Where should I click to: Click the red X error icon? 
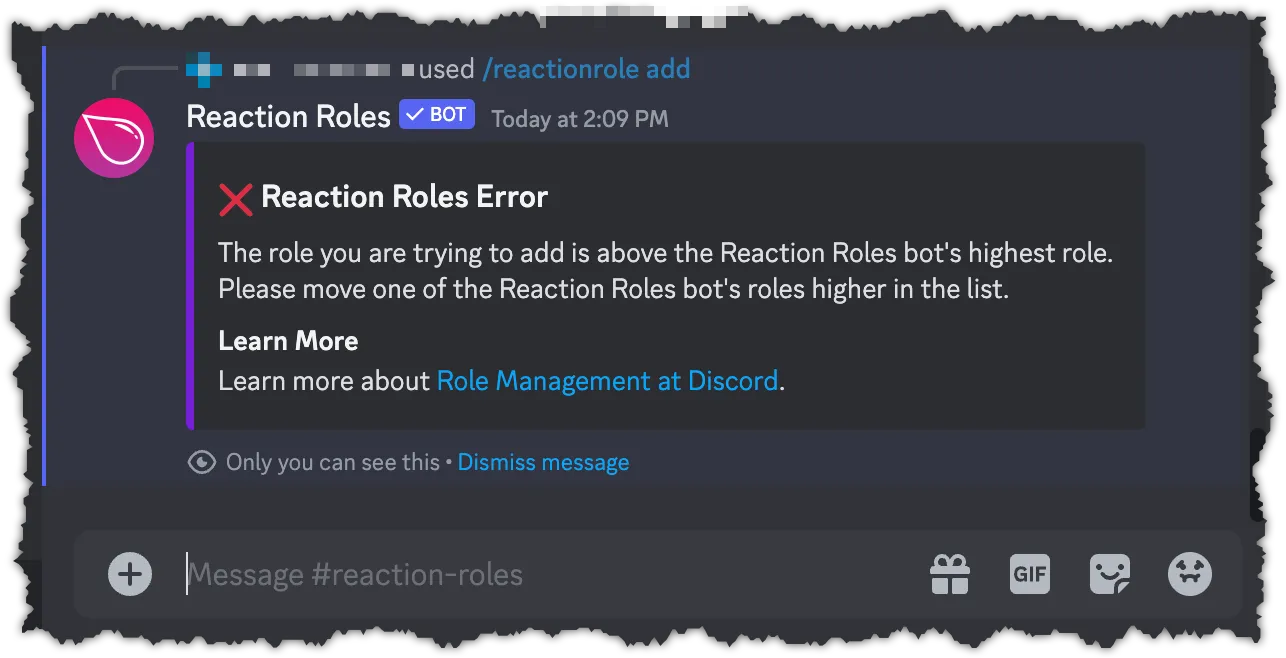pos(235,198)
